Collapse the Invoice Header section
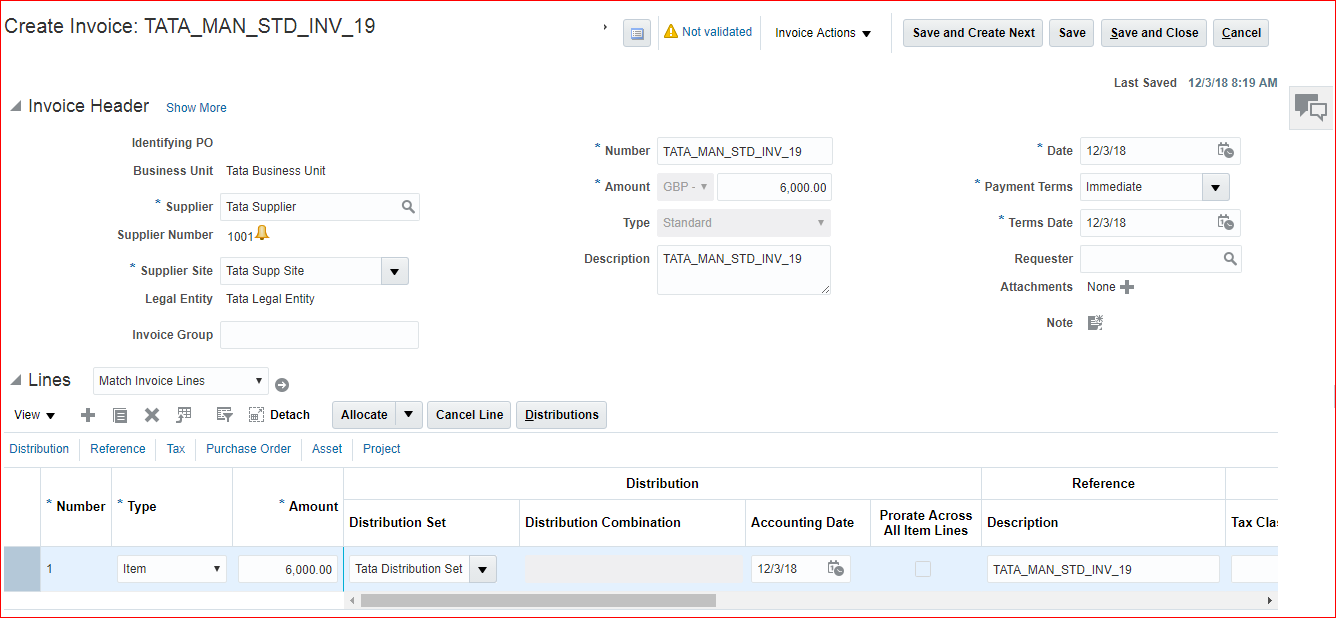1336x618 pixels. click(x=15, y=107)
